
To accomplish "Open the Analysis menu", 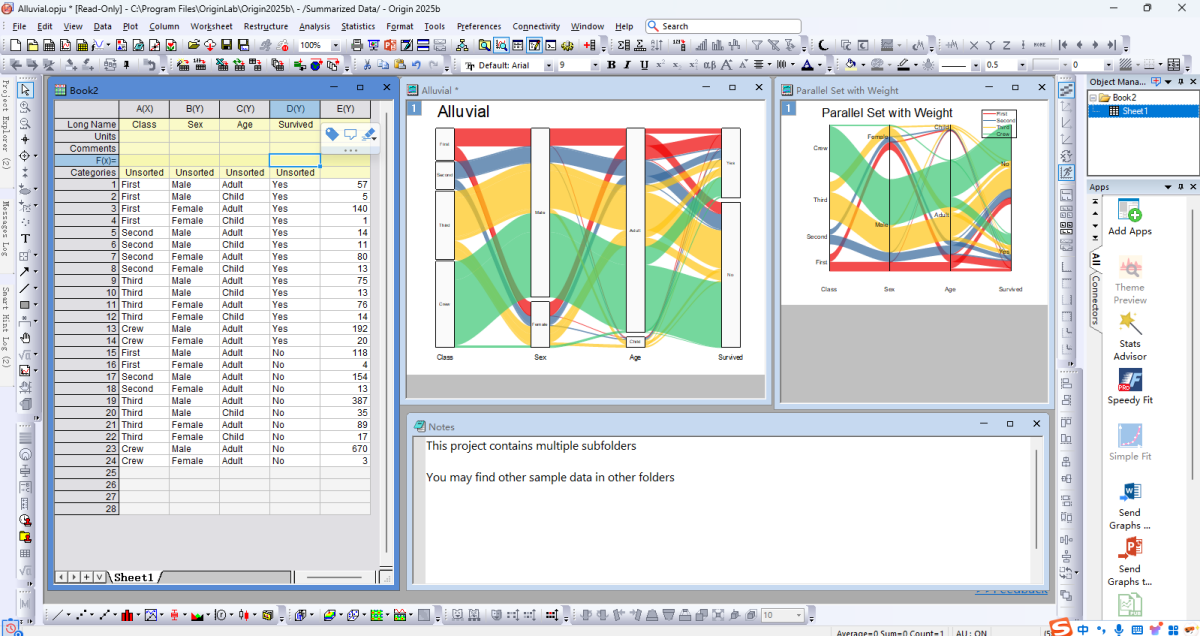I will [313, 26].
